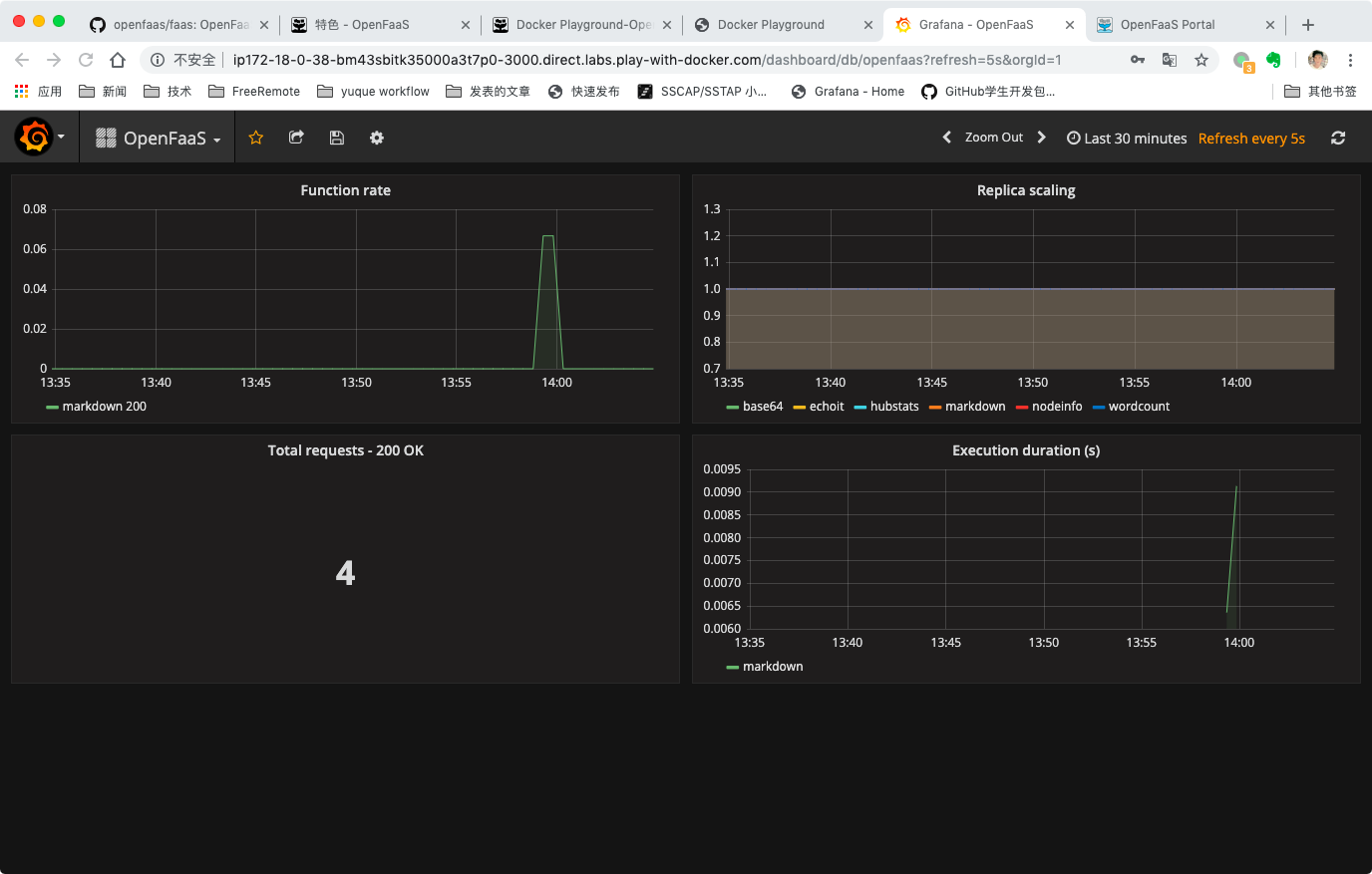Go forward with browser forward arrow
This screenshot has width=1372, height=874.
54,60
